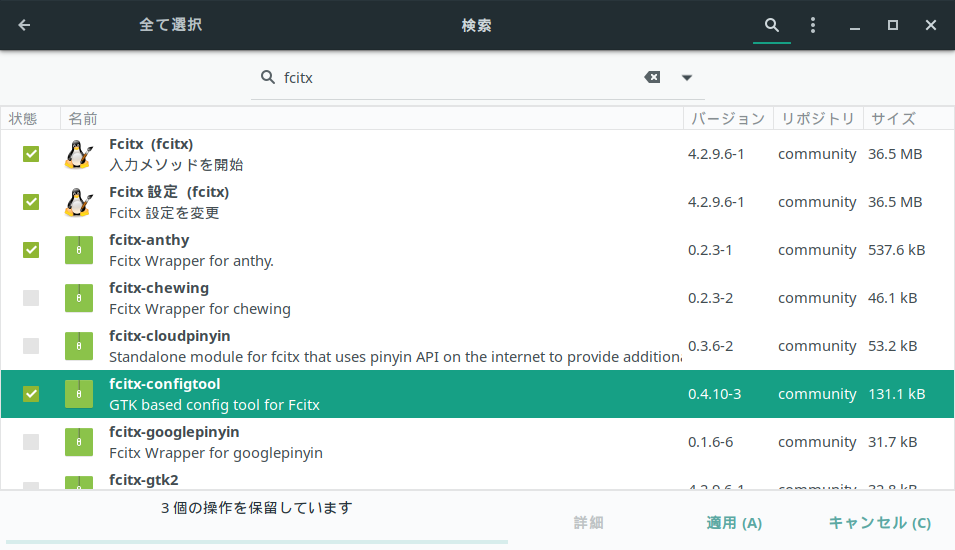
Task: Select the fcitx-cloudpinyin package name
Action: pyautogui.click(x=169, y=336)
